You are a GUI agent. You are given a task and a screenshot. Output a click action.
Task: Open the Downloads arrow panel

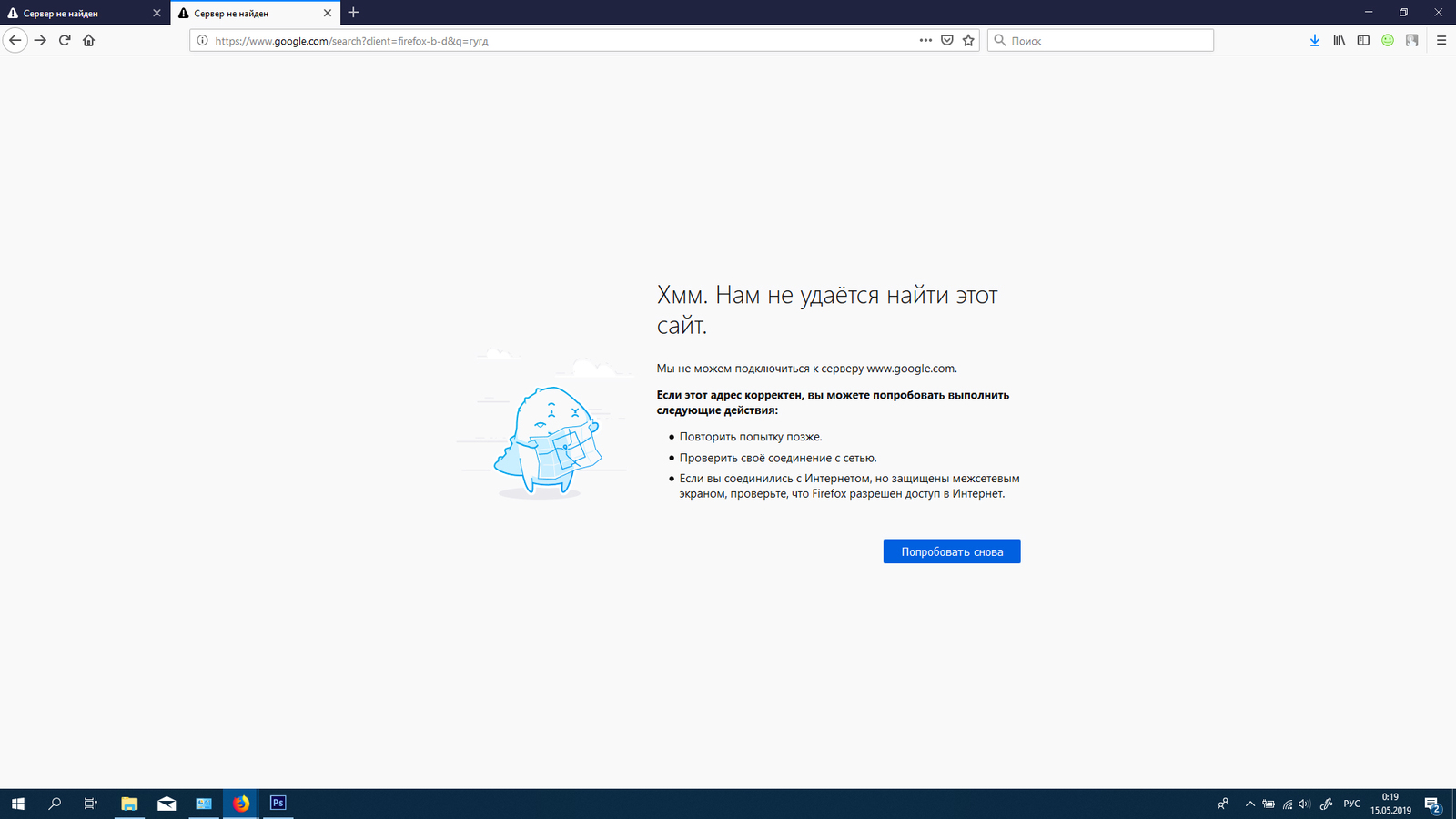coord(1315,40)
